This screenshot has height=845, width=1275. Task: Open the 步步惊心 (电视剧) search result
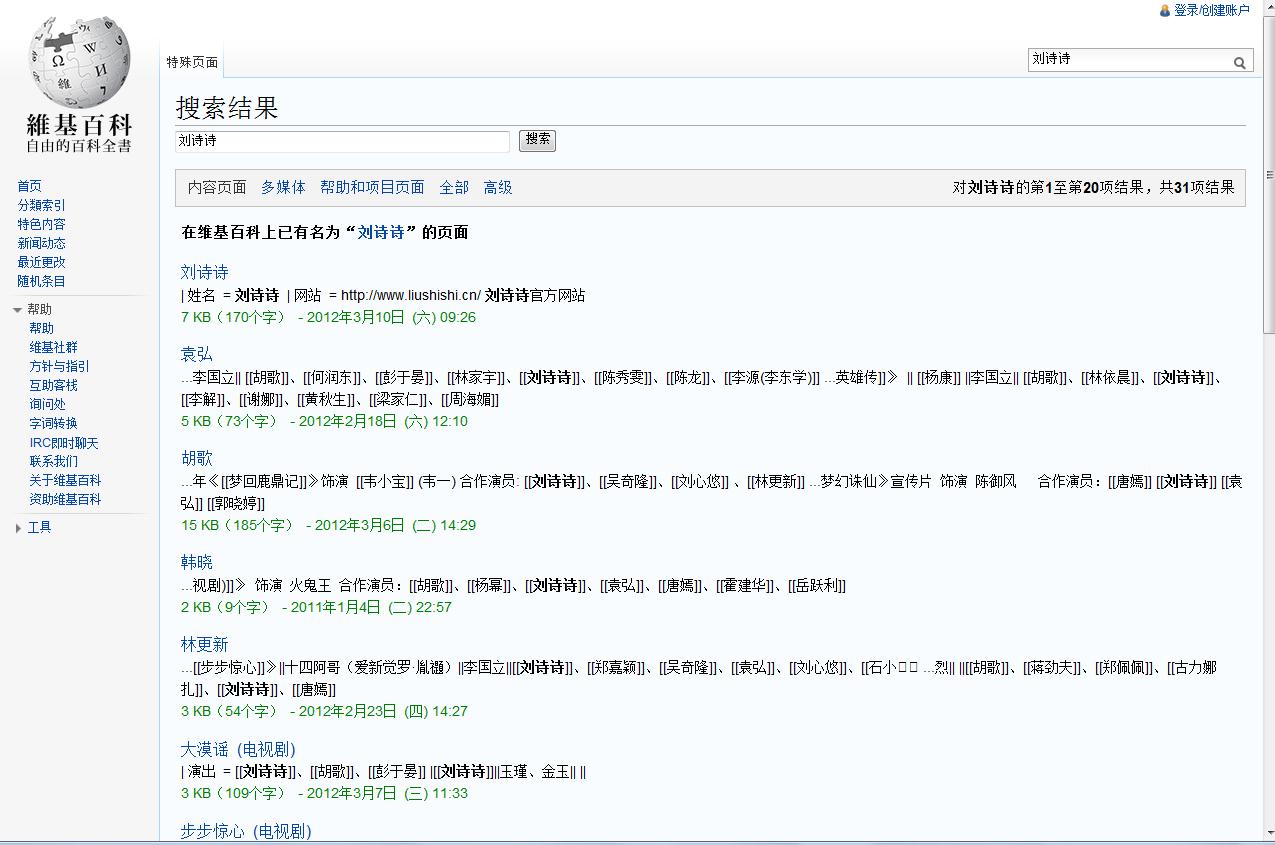tap(246, 831)
